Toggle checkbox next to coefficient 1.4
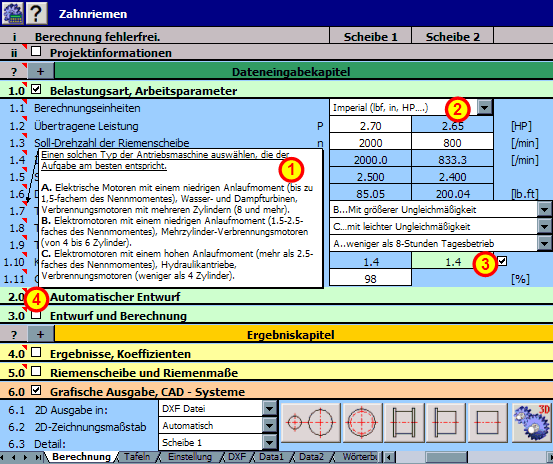Image resolution: width=553 pixels, height=464 pixels. pyautogui.click(x=502, y=261)
